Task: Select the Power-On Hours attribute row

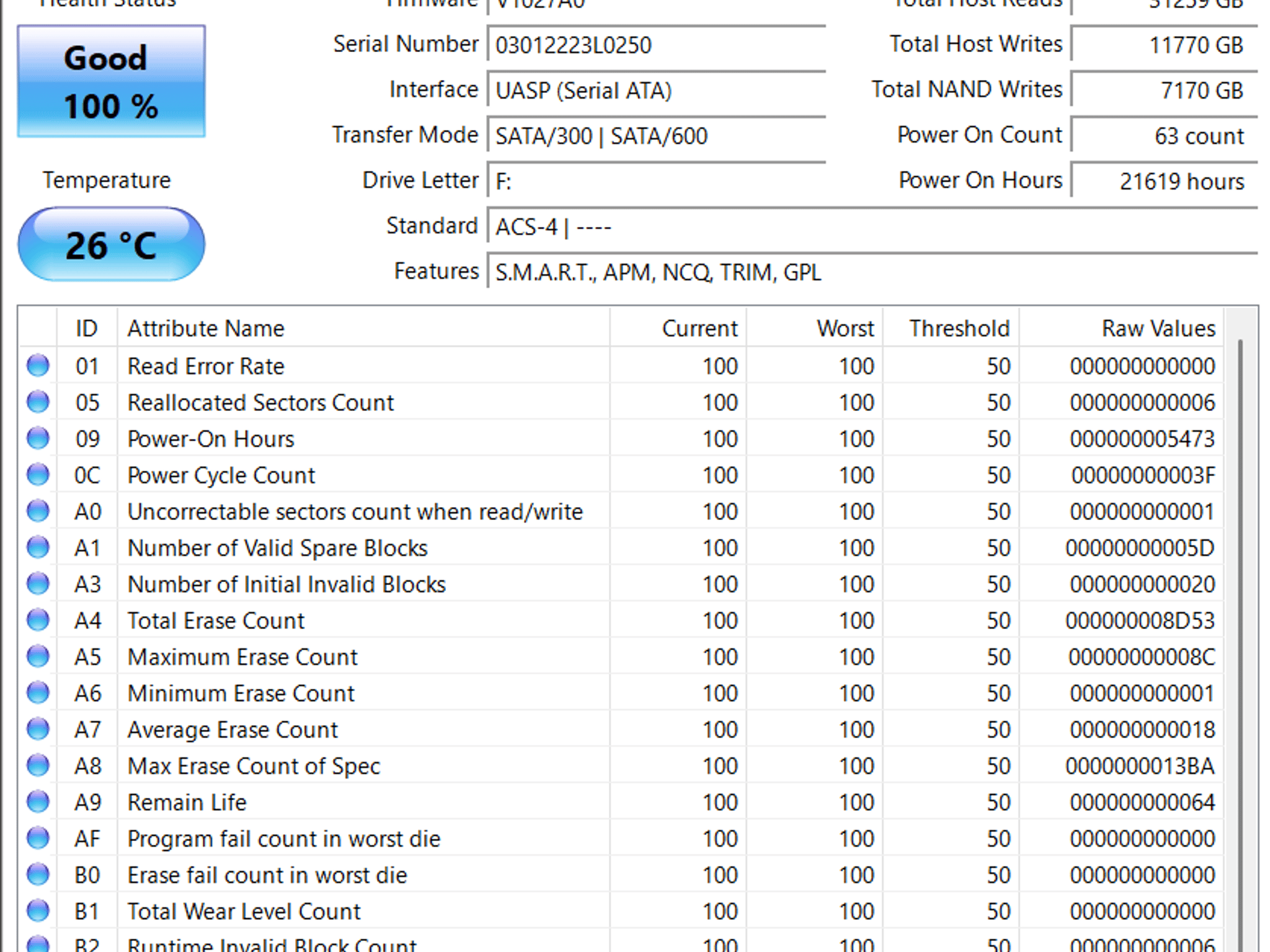Action: 621,438
